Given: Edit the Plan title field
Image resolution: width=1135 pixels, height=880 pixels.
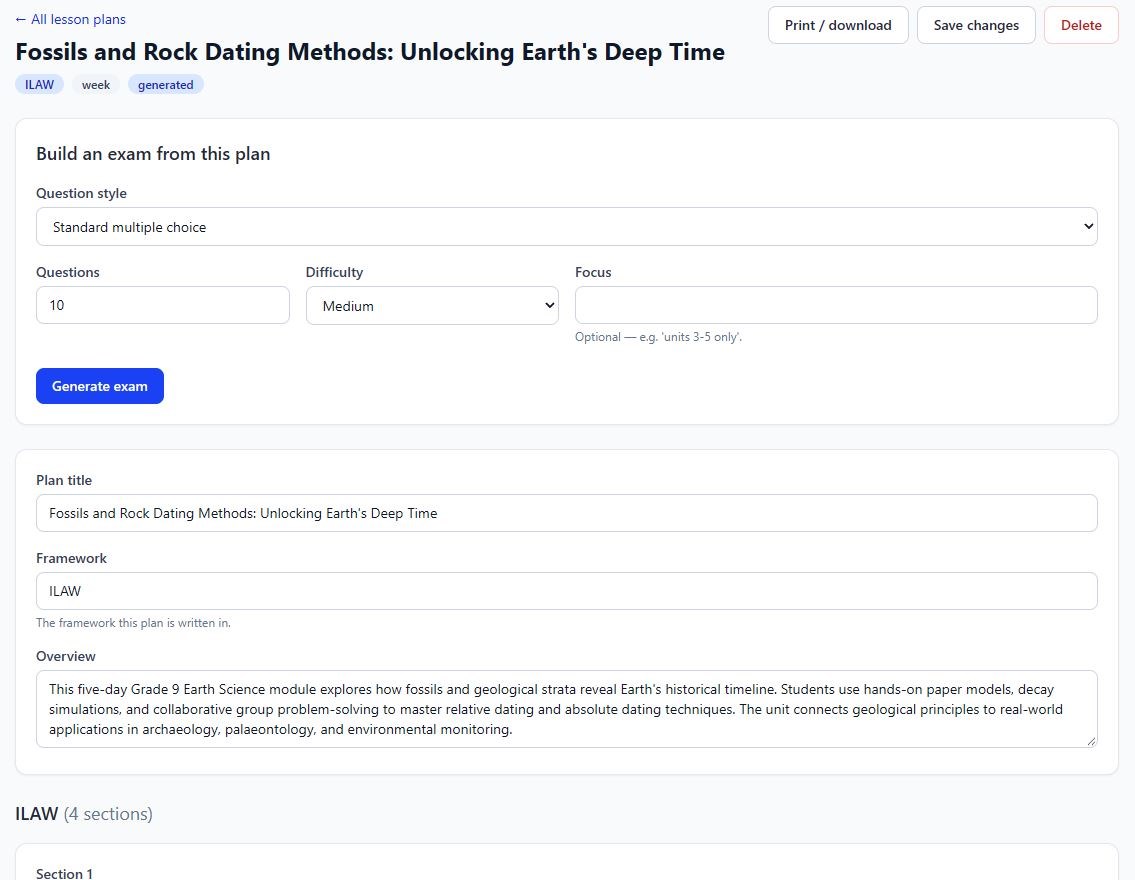Looking at the screenshot, I should (567, 513).
